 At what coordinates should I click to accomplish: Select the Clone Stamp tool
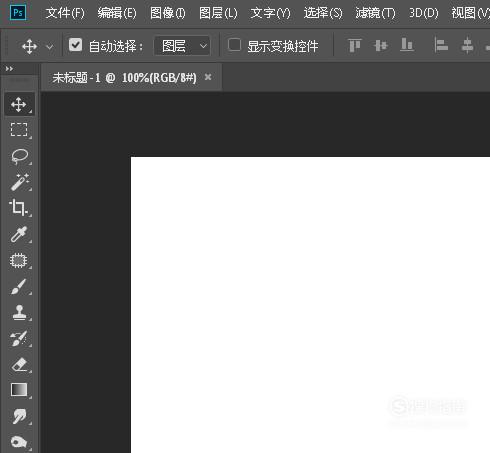pyautogui.click(x=19, y=312)
